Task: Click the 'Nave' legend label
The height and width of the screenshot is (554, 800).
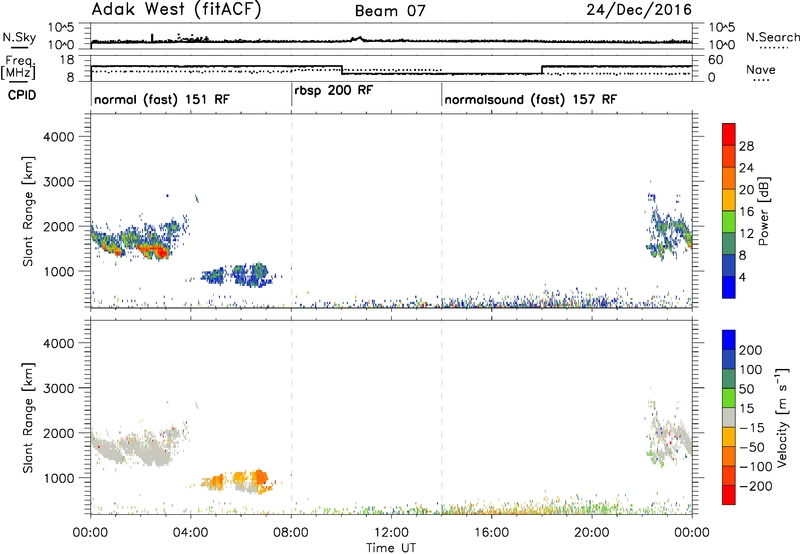Action: pyautogui.click(x=761, y=70)
